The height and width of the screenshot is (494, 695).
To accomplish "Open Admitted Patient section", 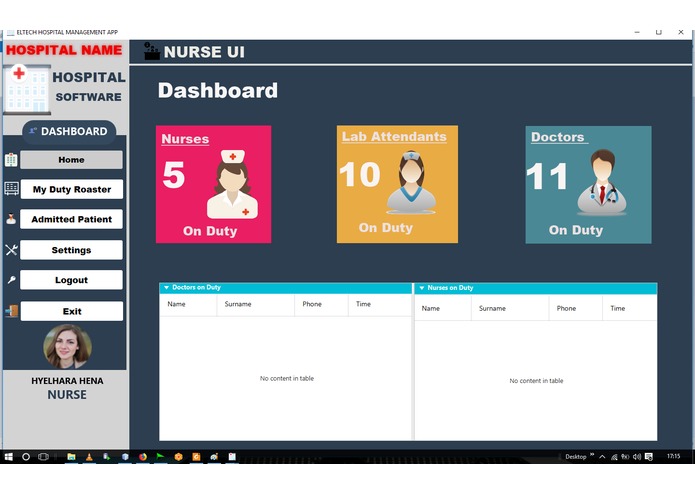I will coord(71,219).
